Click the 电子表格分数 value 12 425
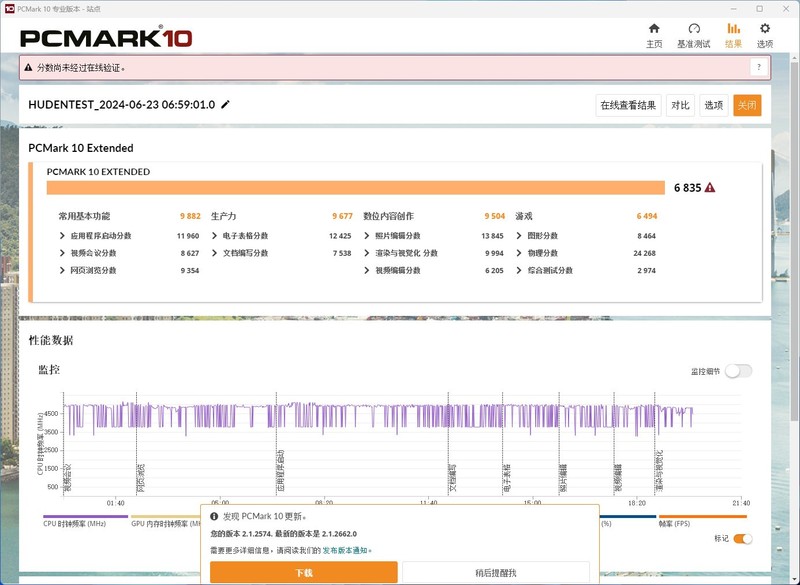The image size is (800, 585). click(x=340, y=236)
